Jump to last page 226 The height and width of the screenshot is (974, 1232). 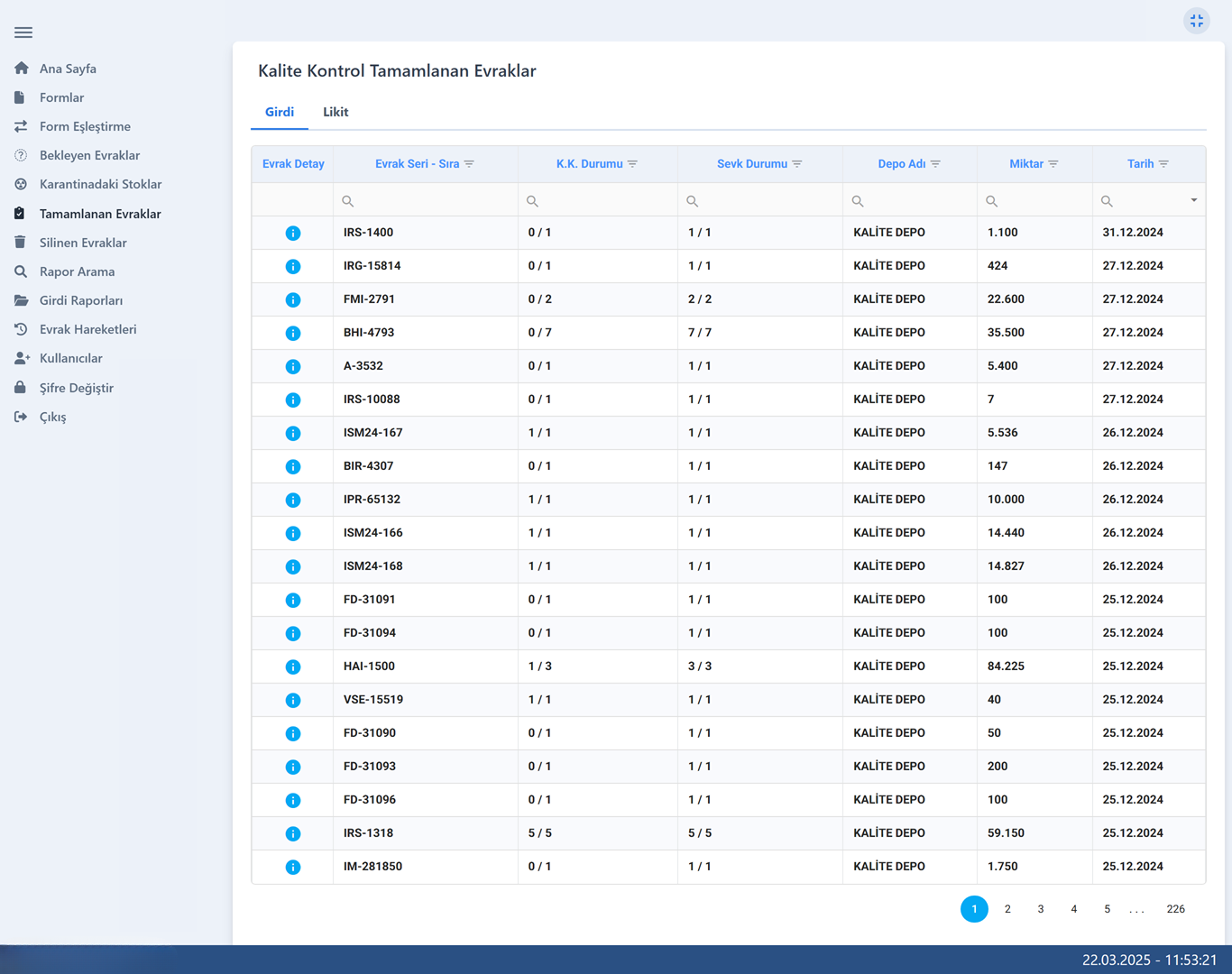[x=1175, y=909]
